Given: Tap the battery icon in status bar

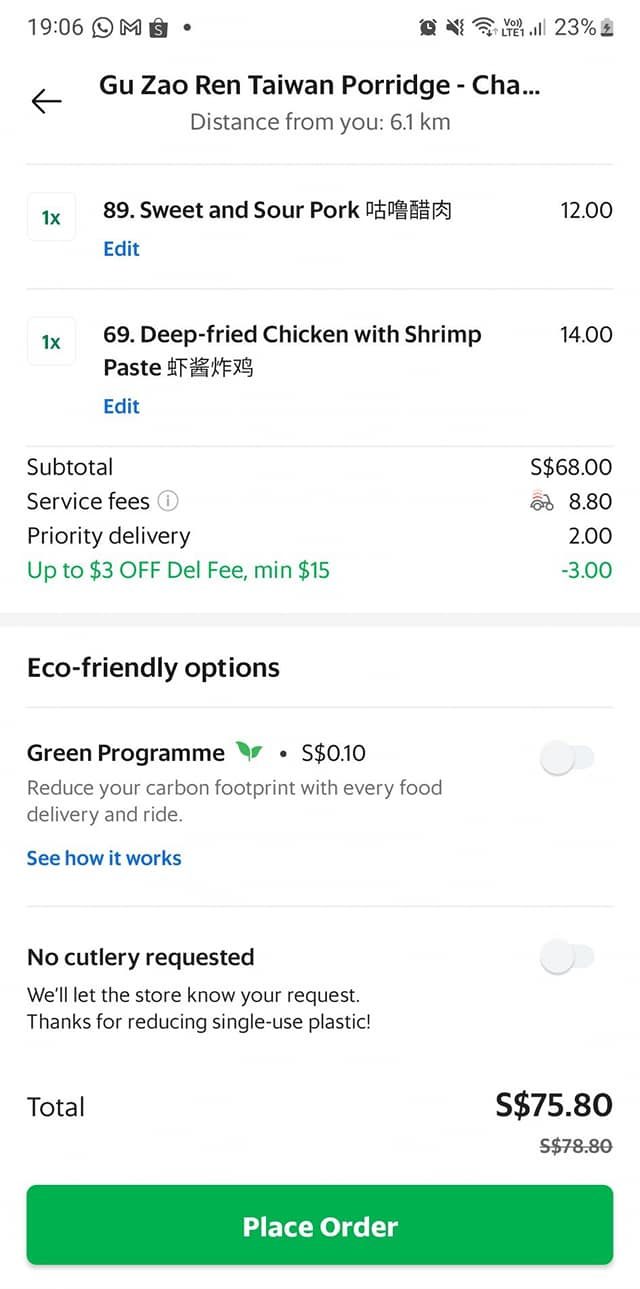Looking at the screenshot, I should pos(606,28).
